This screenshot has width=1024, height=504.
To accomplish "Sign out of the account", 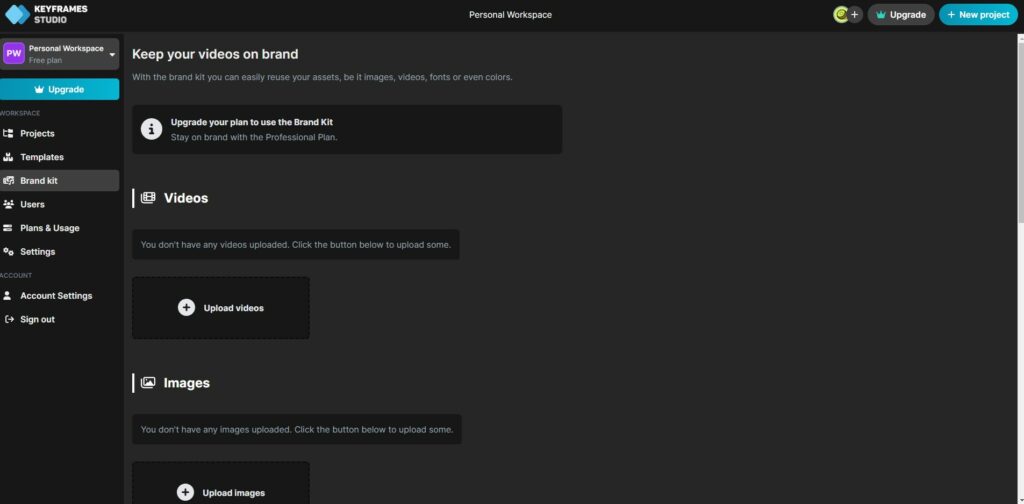I will (x=37, y=320).
